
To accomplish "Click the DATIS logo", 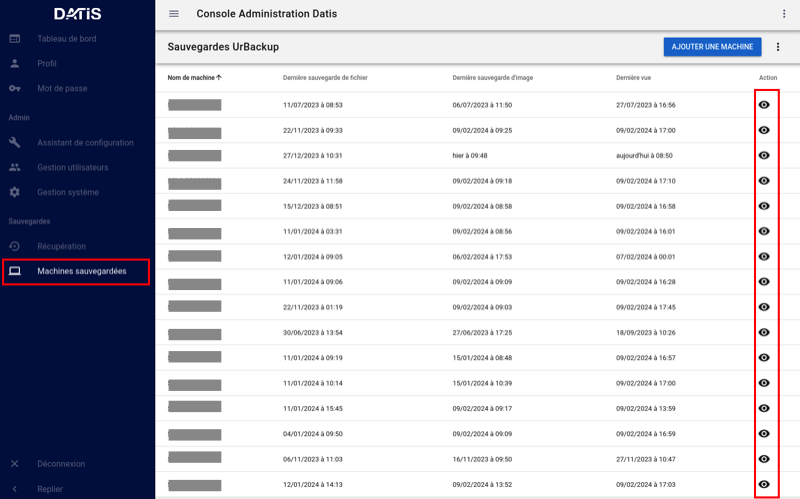I will pyautogui.click(x=78, y=14).
